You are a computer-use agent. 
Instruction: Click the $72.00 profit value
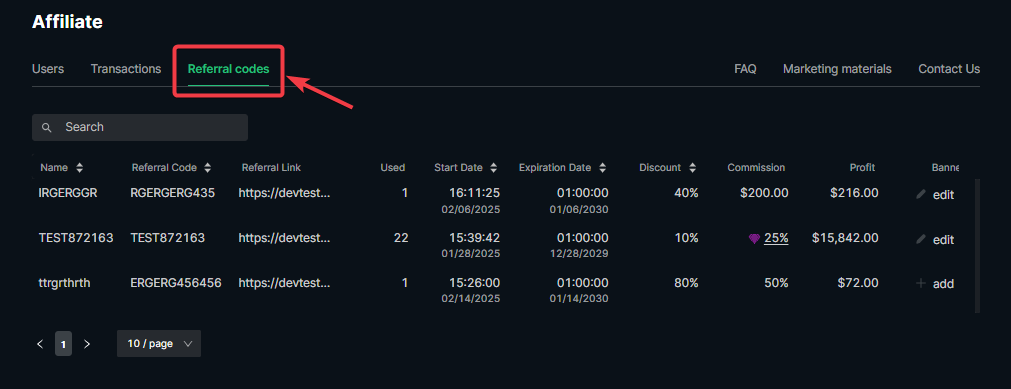[x=858, y=283]
